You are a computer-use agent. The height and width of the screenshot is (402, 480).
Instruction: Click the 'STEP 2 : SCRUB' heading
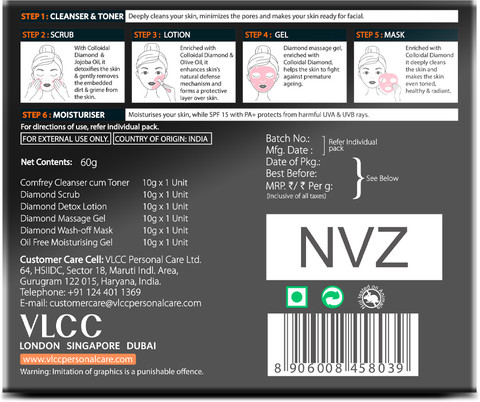point(48,35)
